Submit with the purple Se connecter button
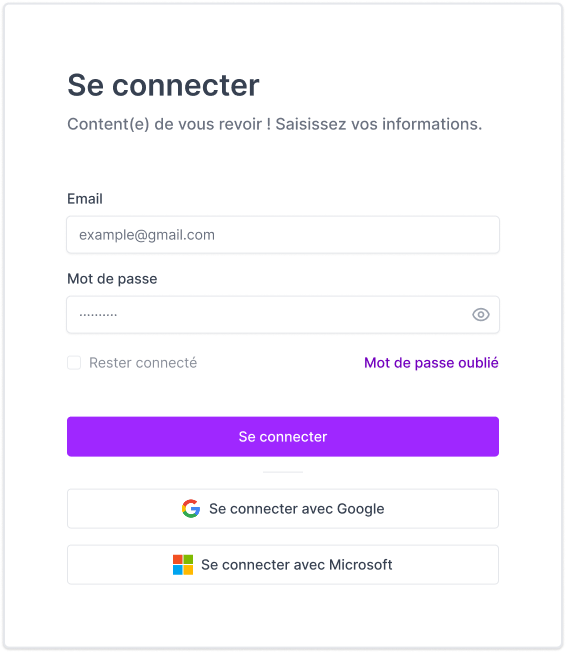Viewport: 566px width, 653px height. click(283, 436)
